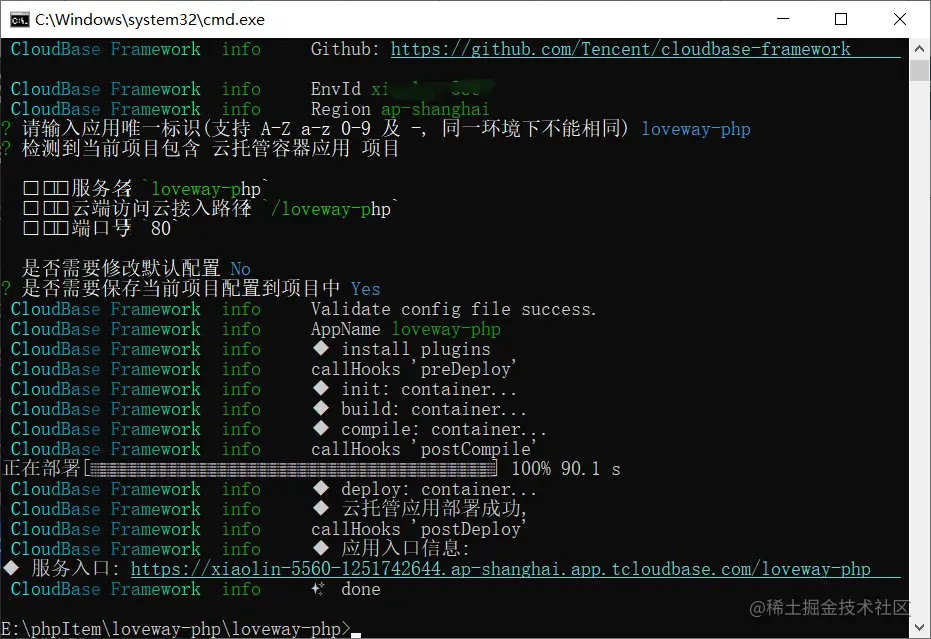This screenshot has width=931, height=639.
Task: Click 'Validate config file success.' text
Action: (453, 309)
